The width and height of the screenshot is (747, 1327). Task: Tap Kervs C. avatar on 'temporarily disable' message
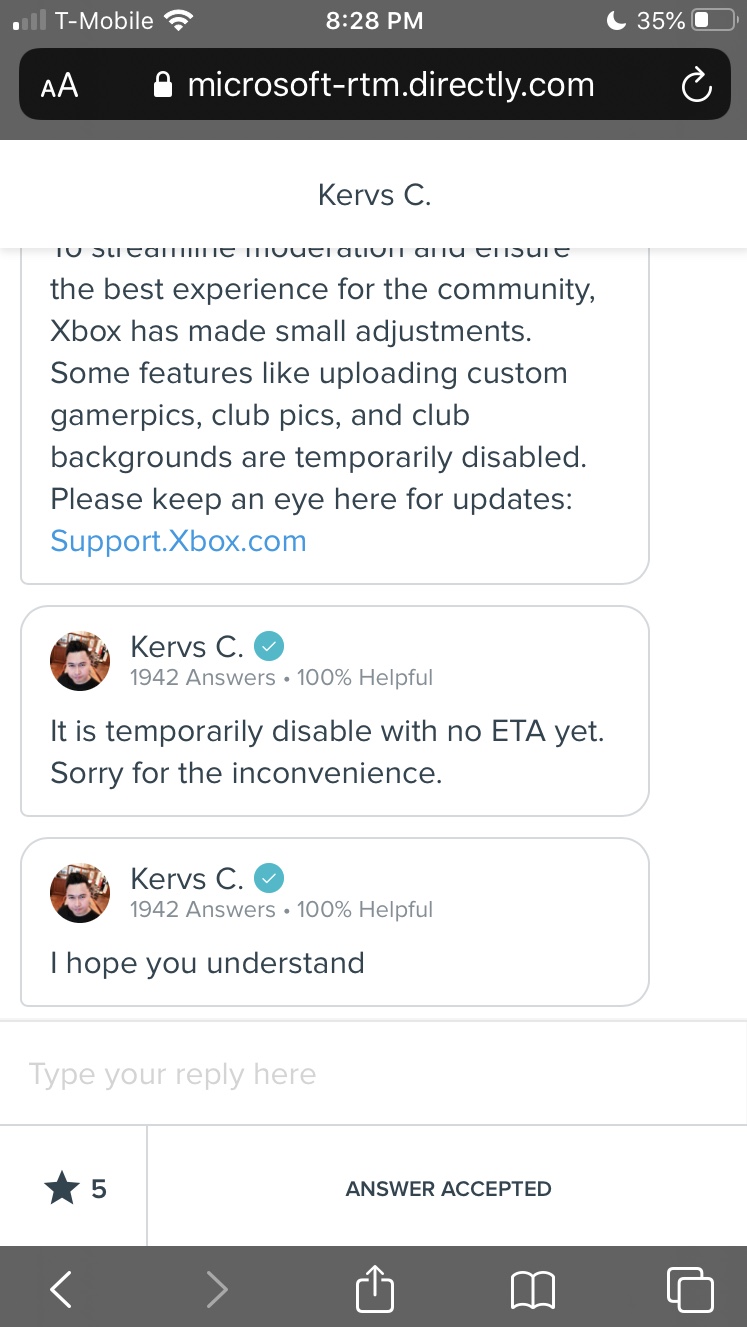(x=80, y=661)
